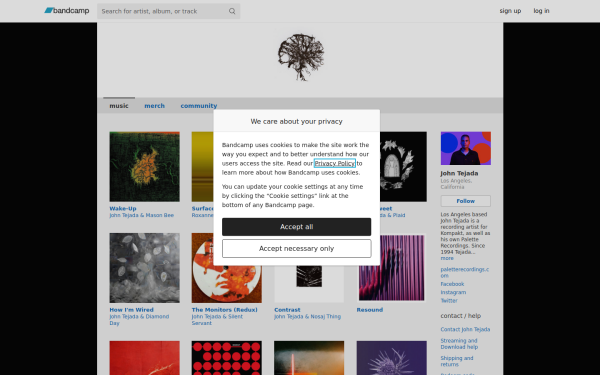Click the search magnifier icon

232,11
